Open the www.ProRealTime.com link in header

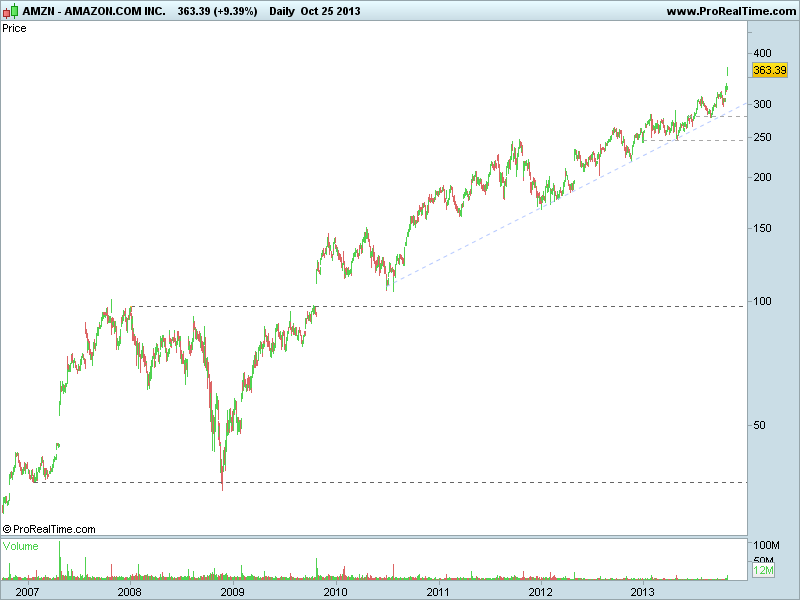(731, 11)
